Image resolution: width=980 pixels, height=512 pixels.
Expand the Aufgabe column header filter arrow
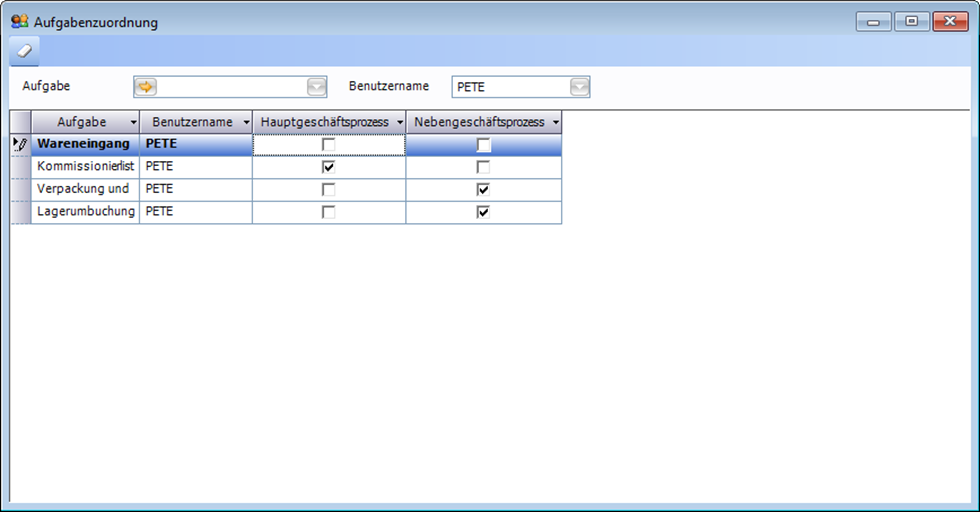pyautogui.click(x=133, y=122)
